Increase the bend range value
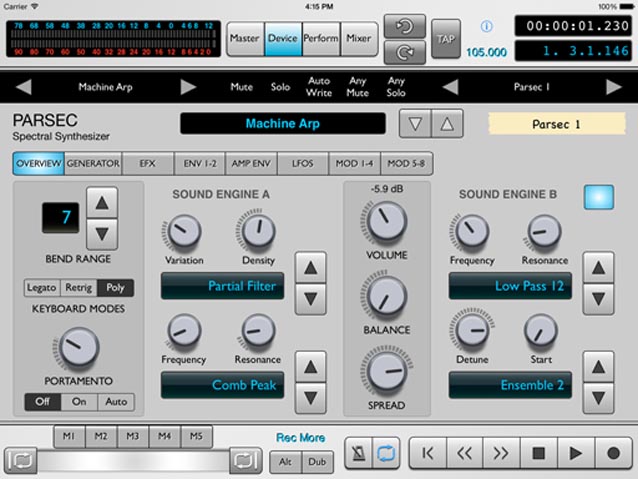The height and width of the screenshot is (479, 638). click(x=102, y=203)
